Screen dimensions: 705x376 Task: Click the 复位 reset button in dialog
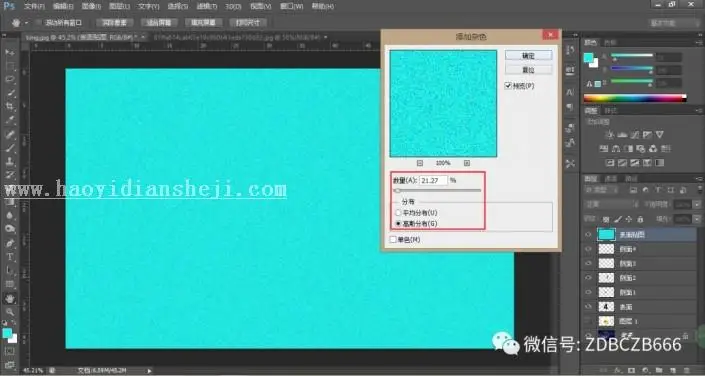tap(528, 70)
